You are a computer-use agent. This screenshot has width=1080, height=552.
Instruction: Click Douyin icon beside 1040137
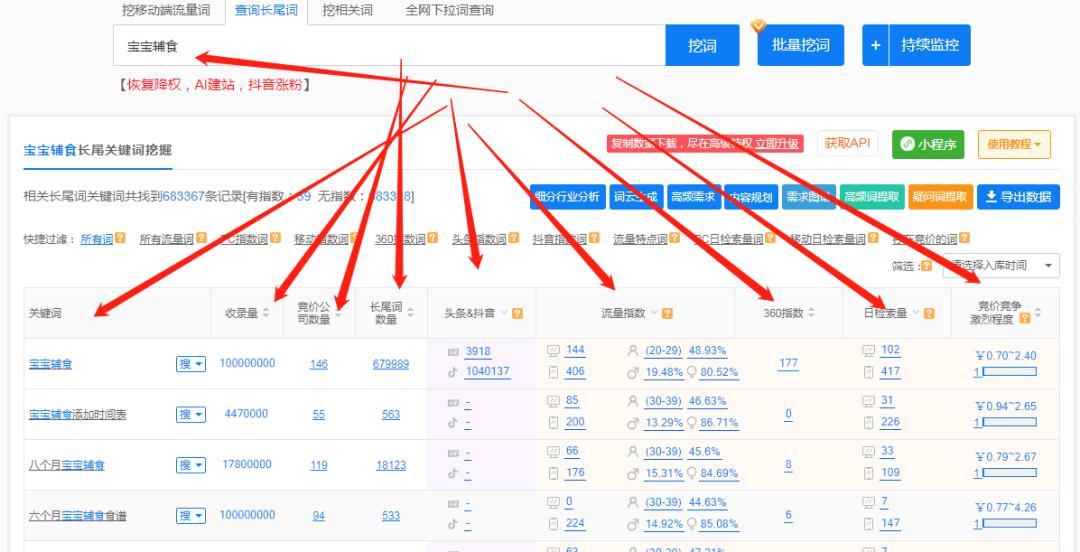point(453,371)
